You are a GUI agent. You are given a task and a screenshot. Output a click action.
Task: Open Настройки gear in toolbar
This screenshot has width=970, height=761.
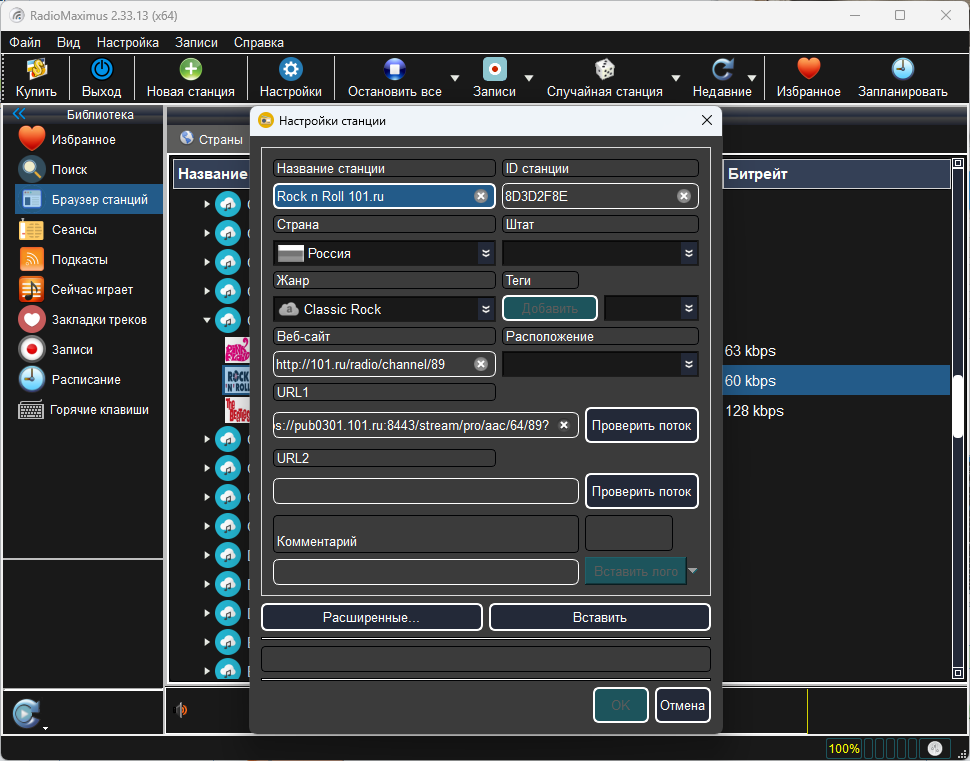pos(290,69)
